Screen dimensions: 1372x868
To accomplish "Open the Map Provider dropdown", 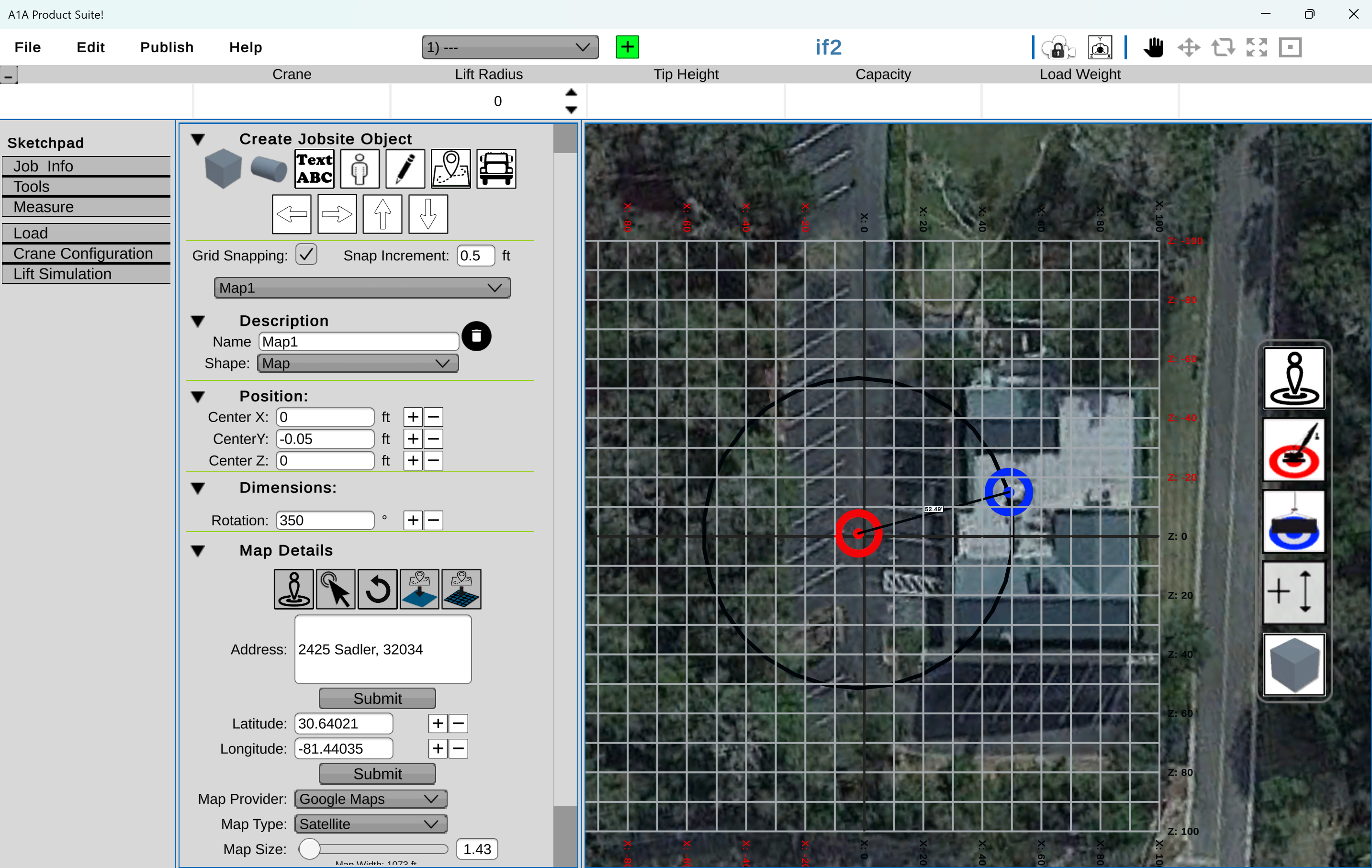I will click(x=371, y=799).
